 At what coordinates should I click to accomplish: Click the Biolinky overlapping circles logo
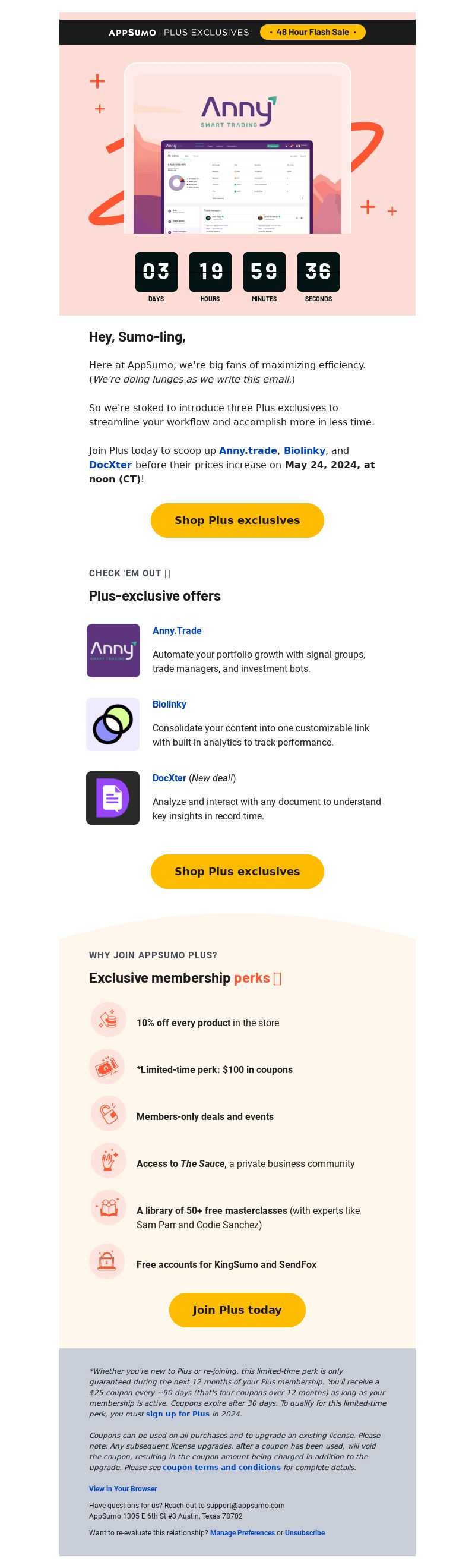(x=113, y=724)
